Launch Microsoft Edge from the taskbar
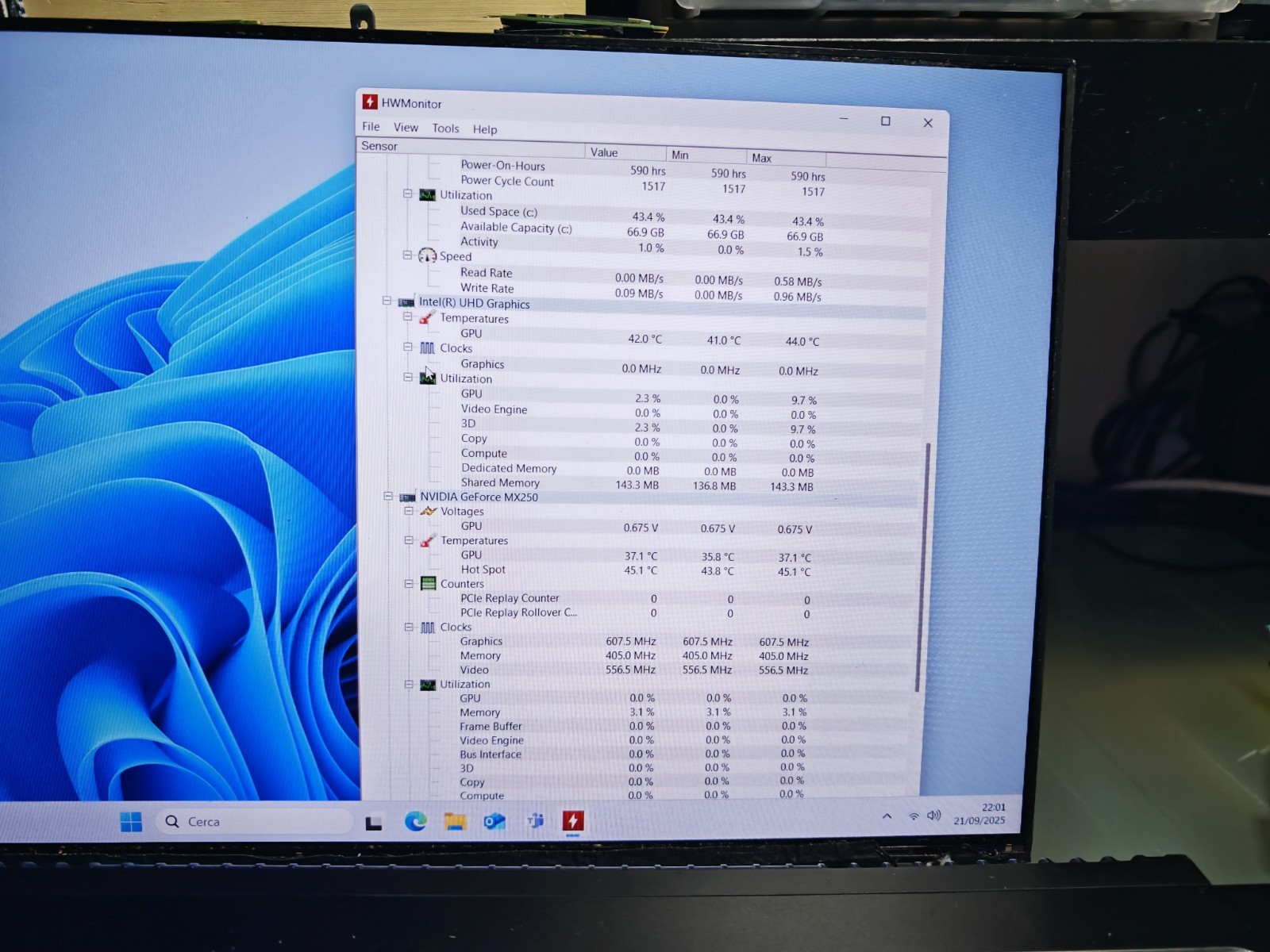Screen dimensions: 1270x952 tap(415, 821)
